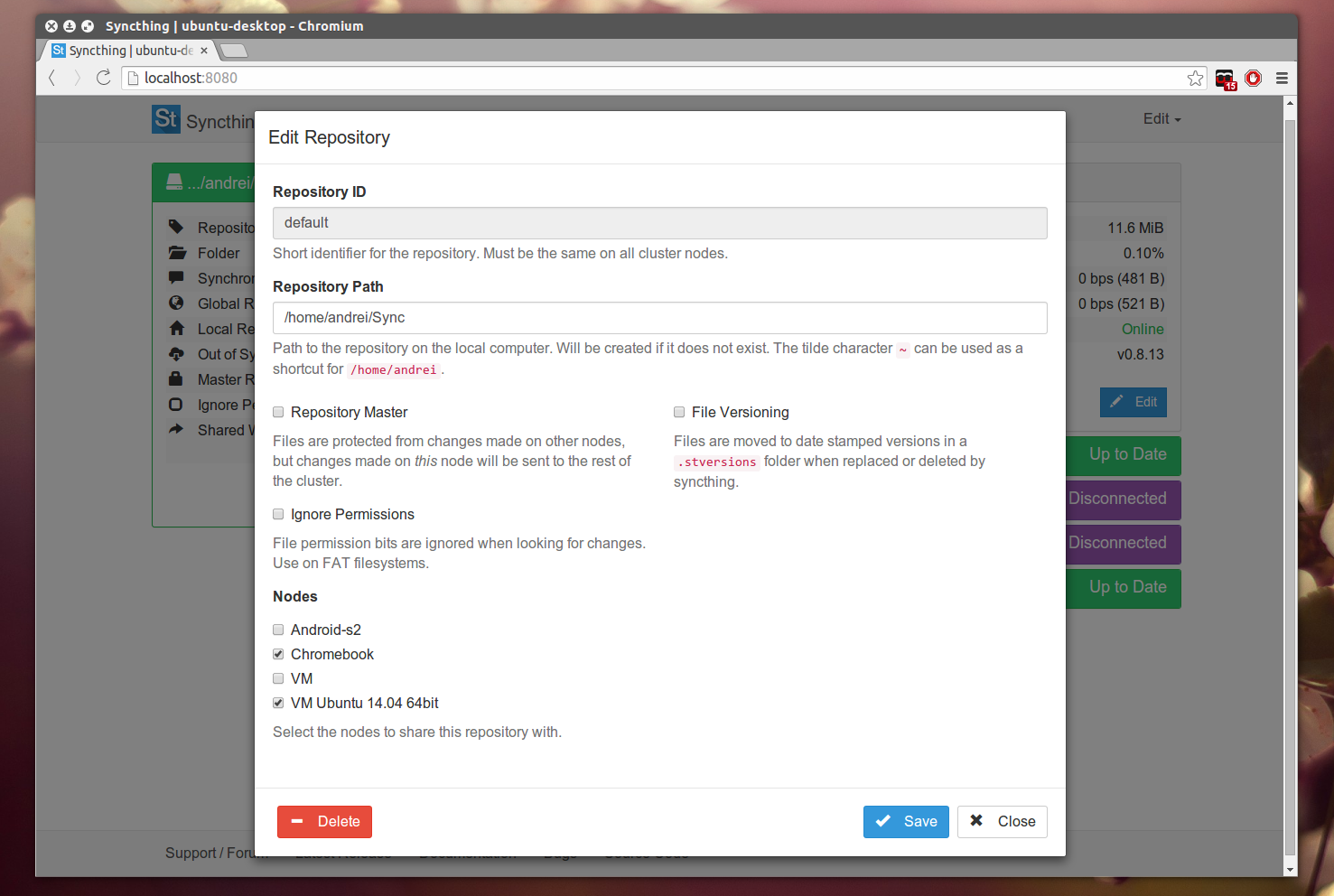Click the Syncthing browser tab
The height and width of the screenshot is (896, 1334).
(x=130, y=51)
